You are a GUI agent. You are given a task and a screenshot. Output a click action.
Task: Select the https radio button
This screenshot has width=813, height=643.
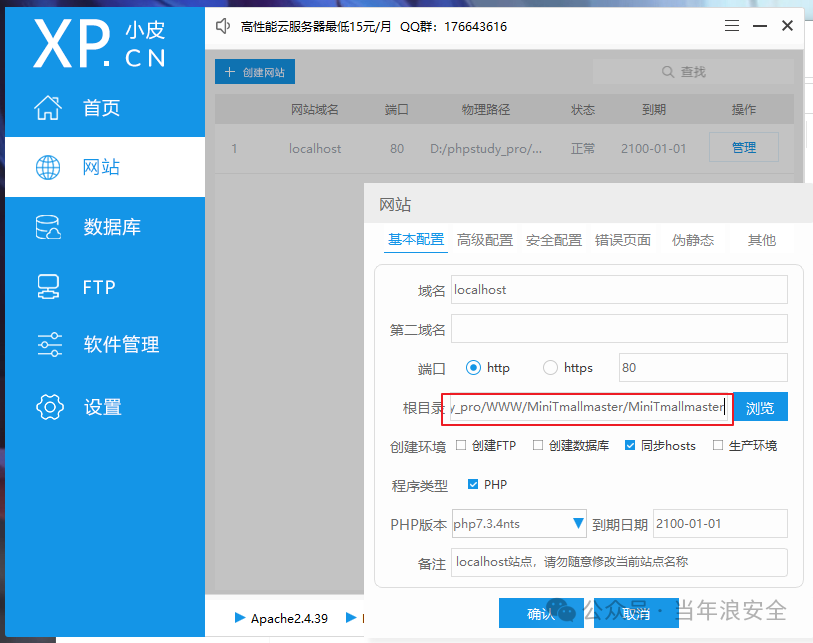click(x=550, y=368)
